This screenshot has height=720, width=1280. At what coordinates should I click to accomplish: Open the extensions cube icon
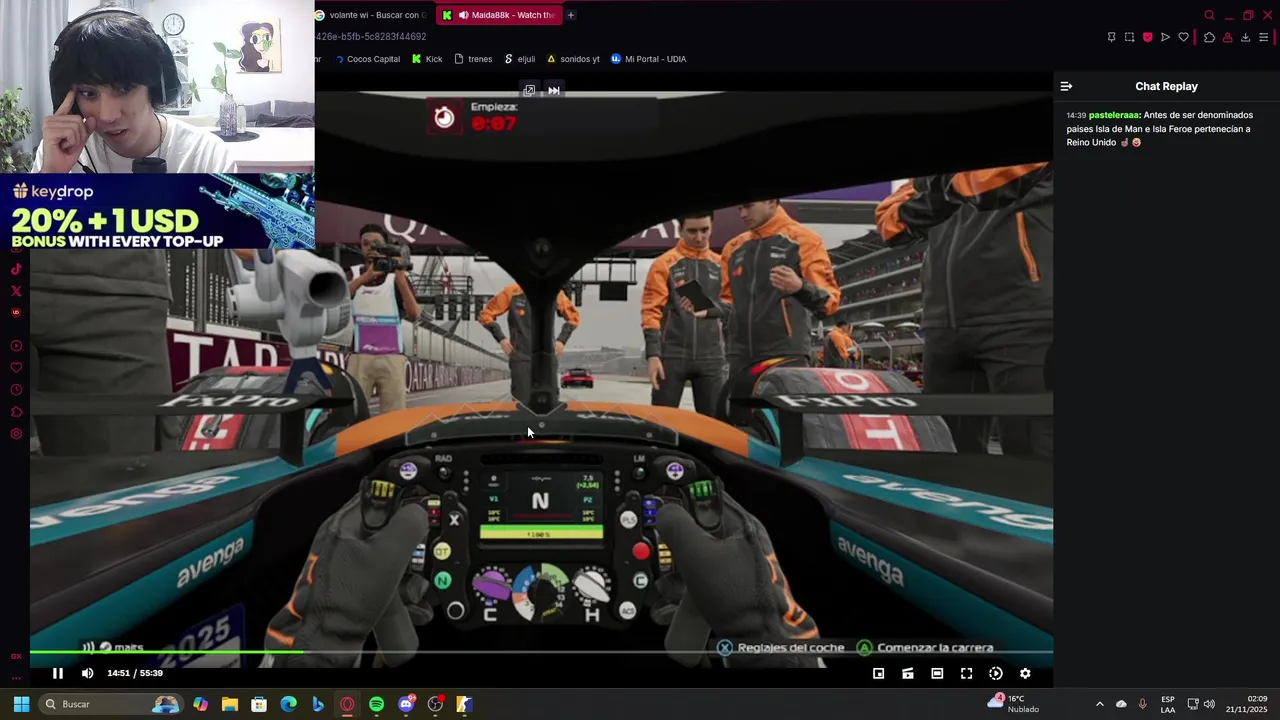coord(1209,37)
